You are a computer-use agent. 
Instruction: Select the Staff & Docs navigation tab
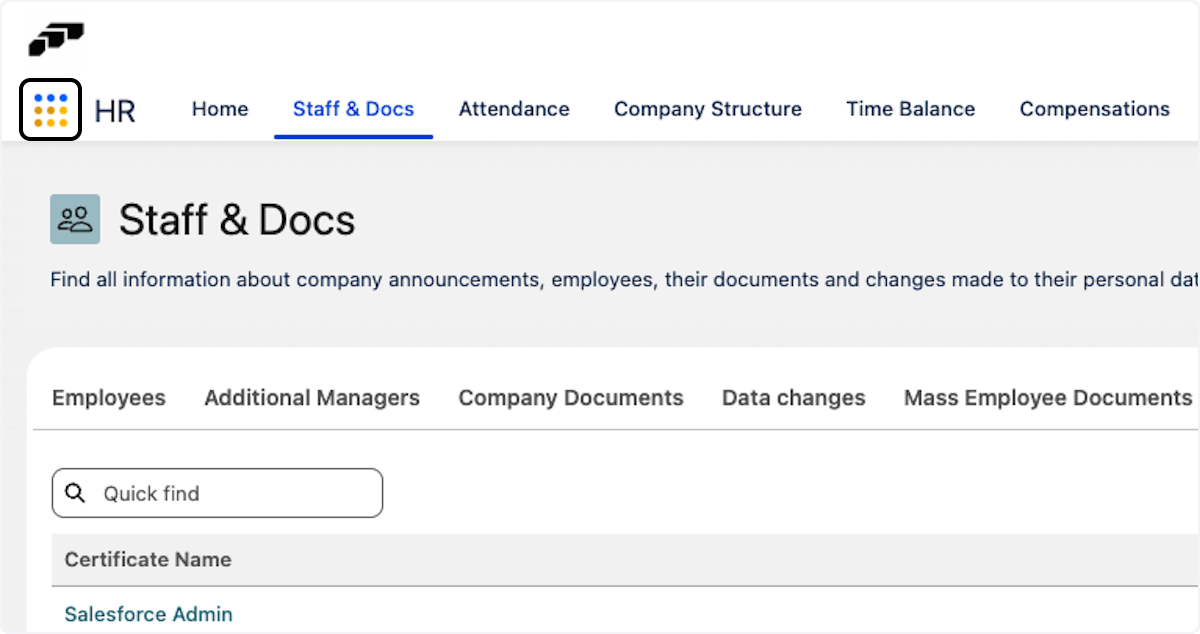point(353,109)
